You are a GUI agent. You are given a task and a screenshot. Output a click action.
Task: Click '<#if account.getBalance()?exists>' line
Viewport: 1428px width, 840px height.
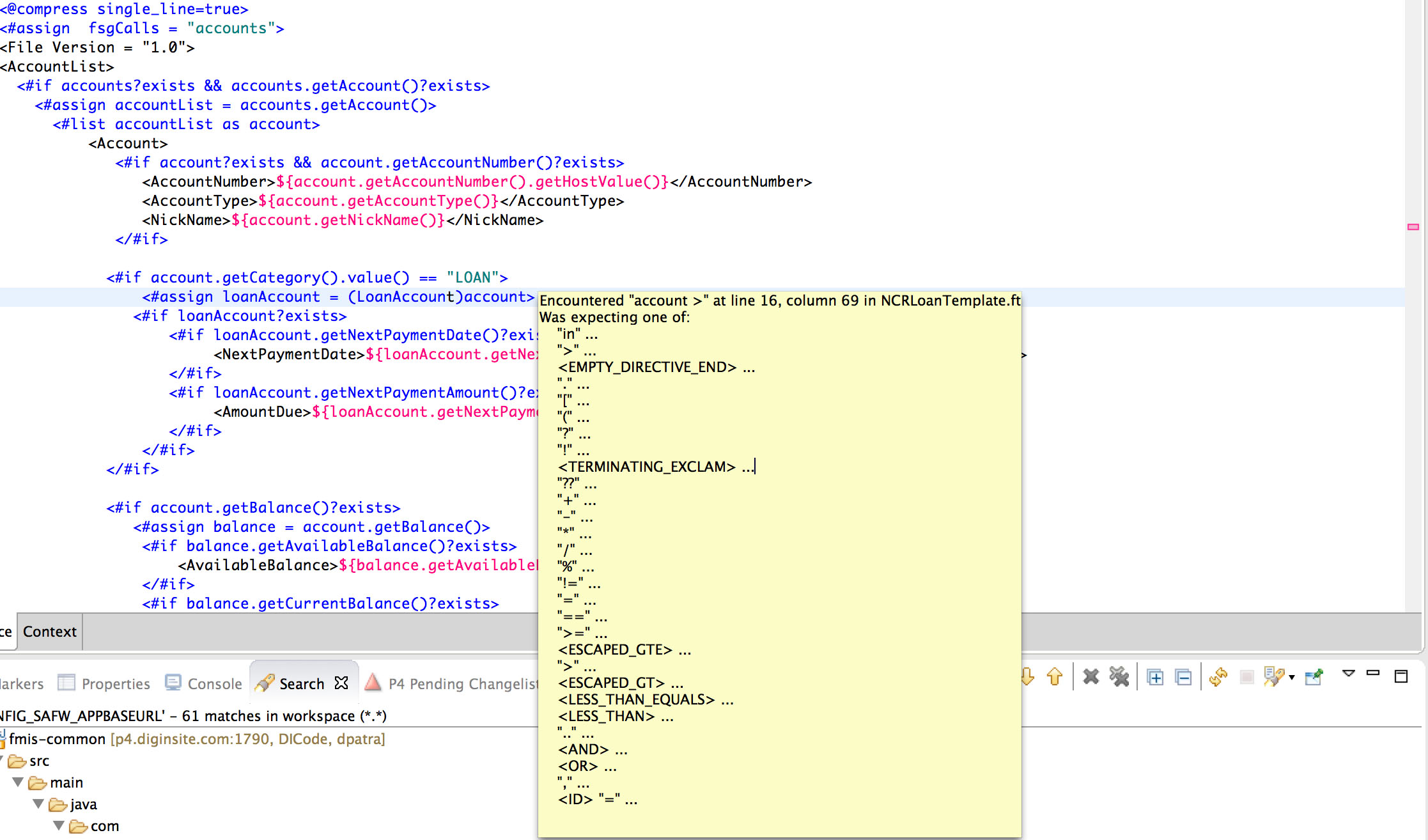point(253,508)
